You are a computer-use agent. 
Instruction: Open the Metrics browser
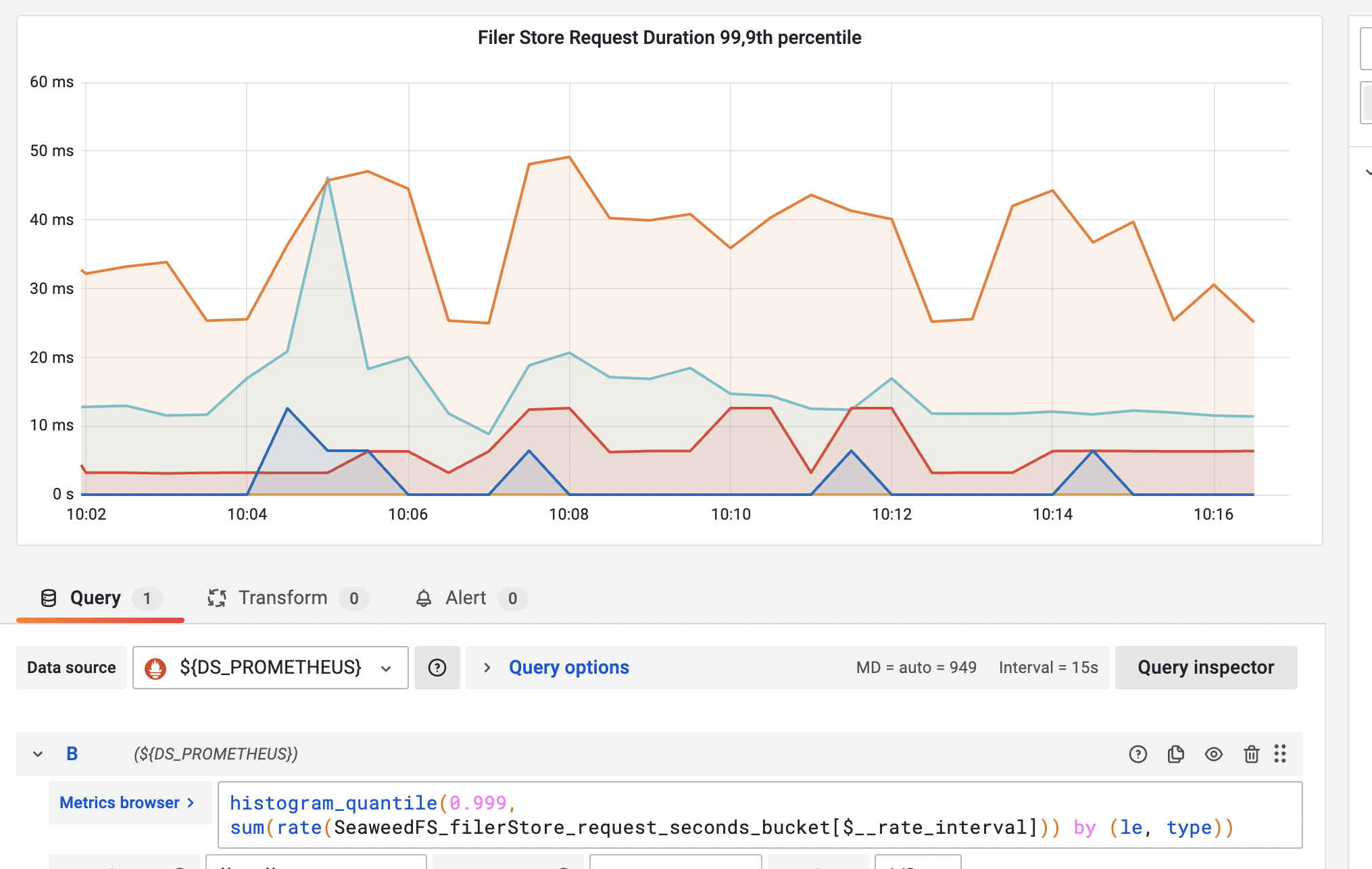click(x=127, y=803)
